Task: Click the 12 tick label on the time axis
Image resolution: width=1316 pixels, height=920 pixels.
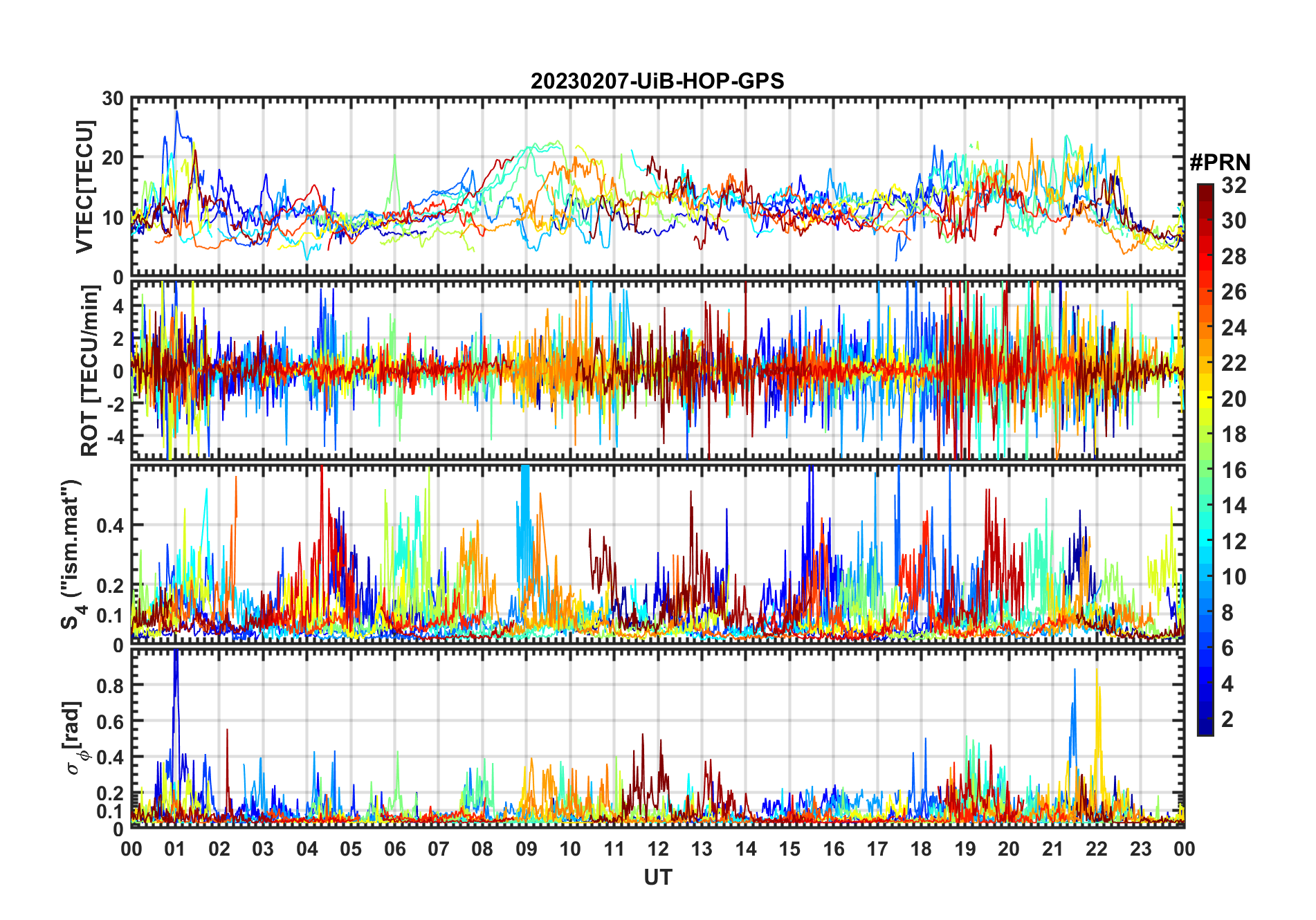Action: (x=657, y=849)
